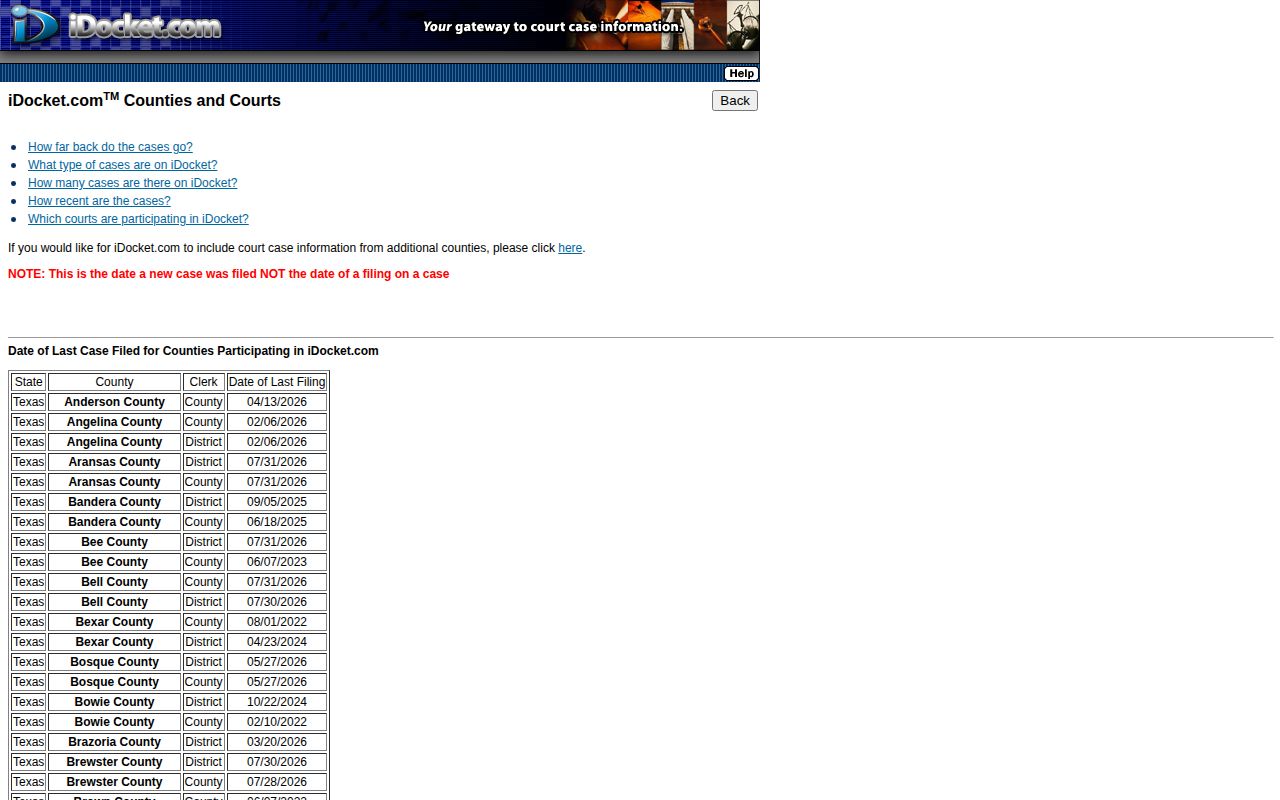
Task: Click 'Date of Last Case Filed for Counties' caption
Action: pos(193,351)
